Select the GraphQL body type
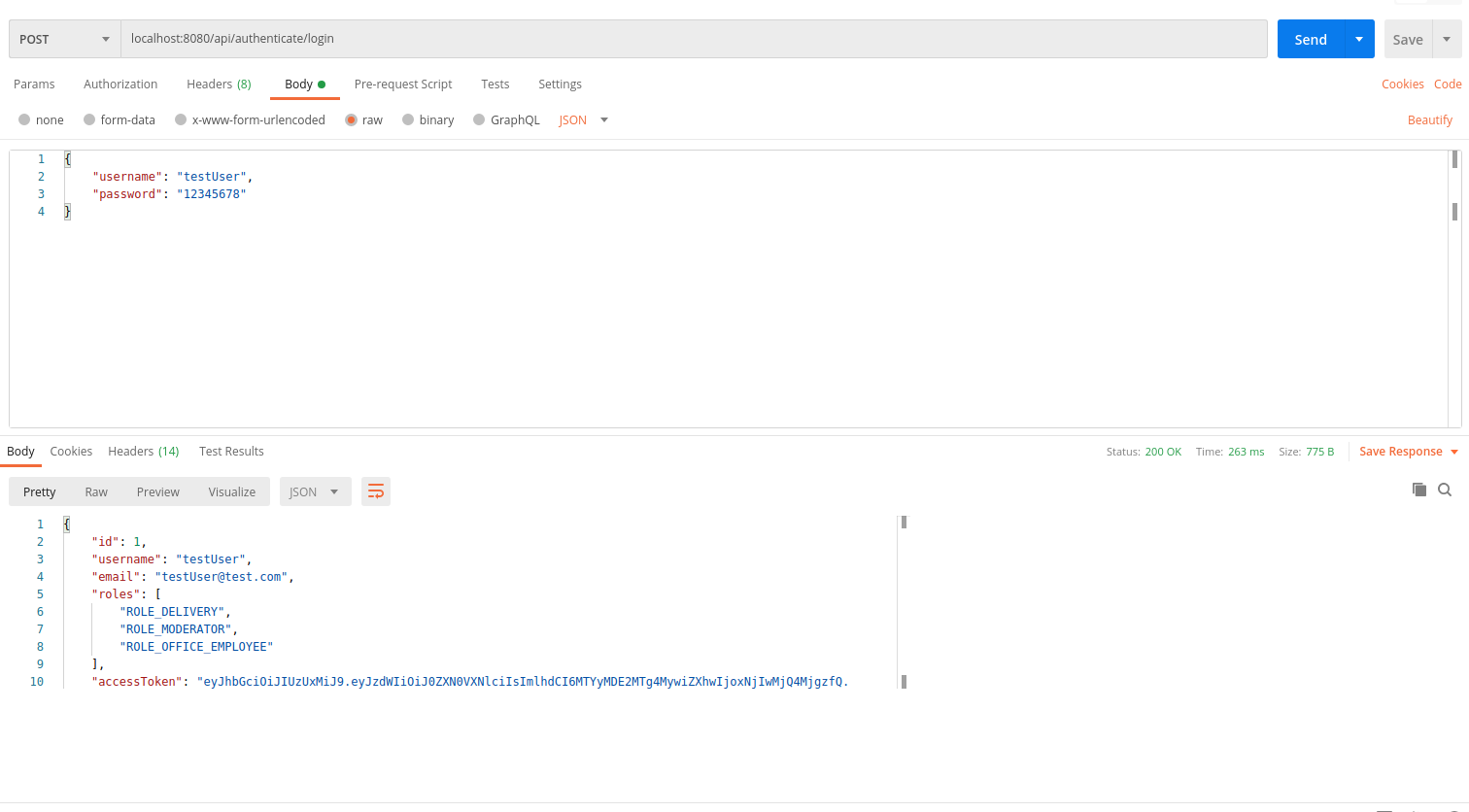The image size is (1469, 812). click(x=506, y=120)
